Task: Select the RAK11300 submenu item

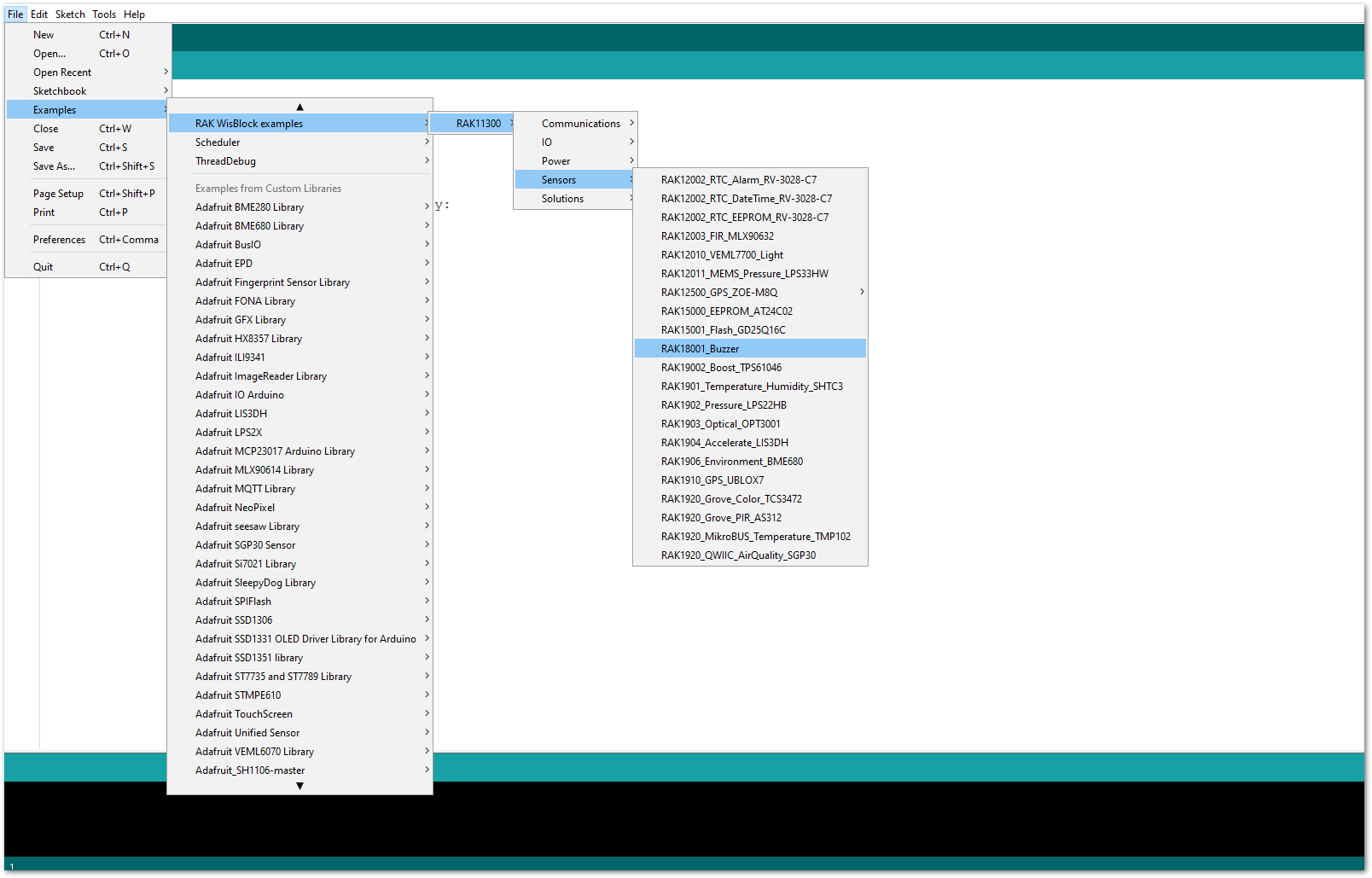Action: (x=472, y=124)
